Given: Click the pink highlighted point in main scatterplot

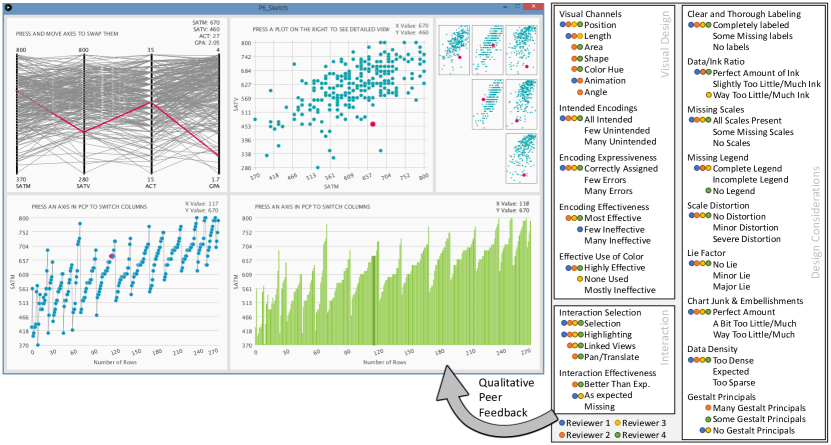Looking at the screenshot, I should pos(373,123).
